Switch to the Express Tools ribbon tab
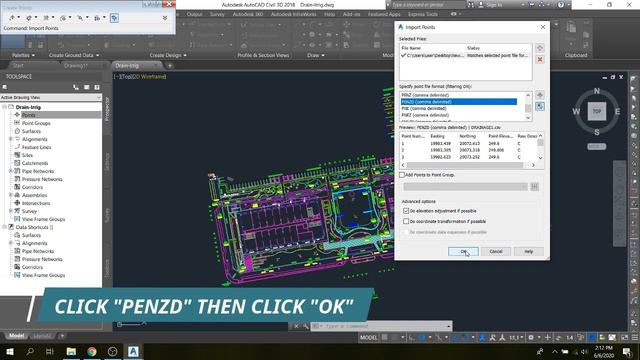 (423, 14)
